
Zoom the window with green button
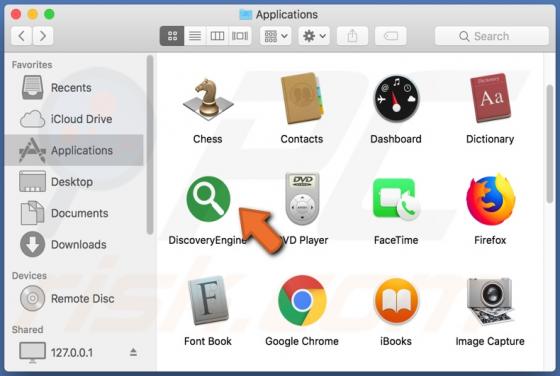(x=49, y=14)
